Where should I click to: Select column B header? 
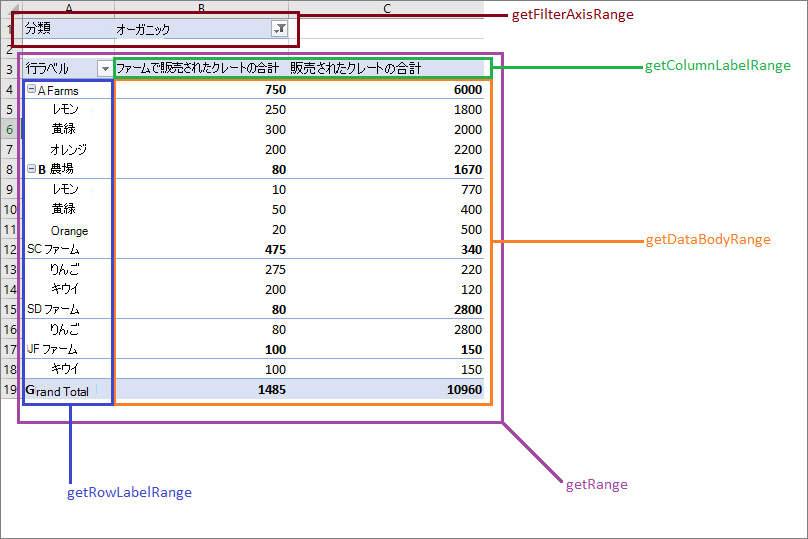202,9
